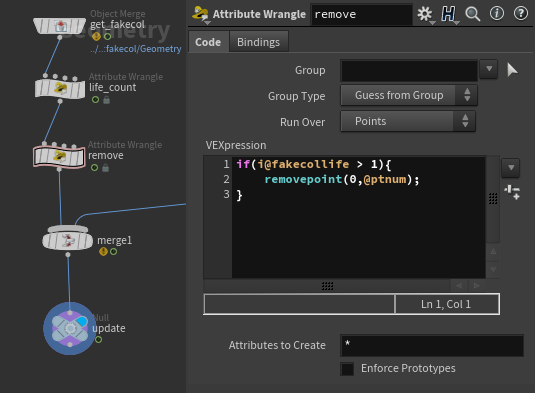Open the gear settings menu
The width and height of the screenshot is (535, 393).
tap(425, 14)
